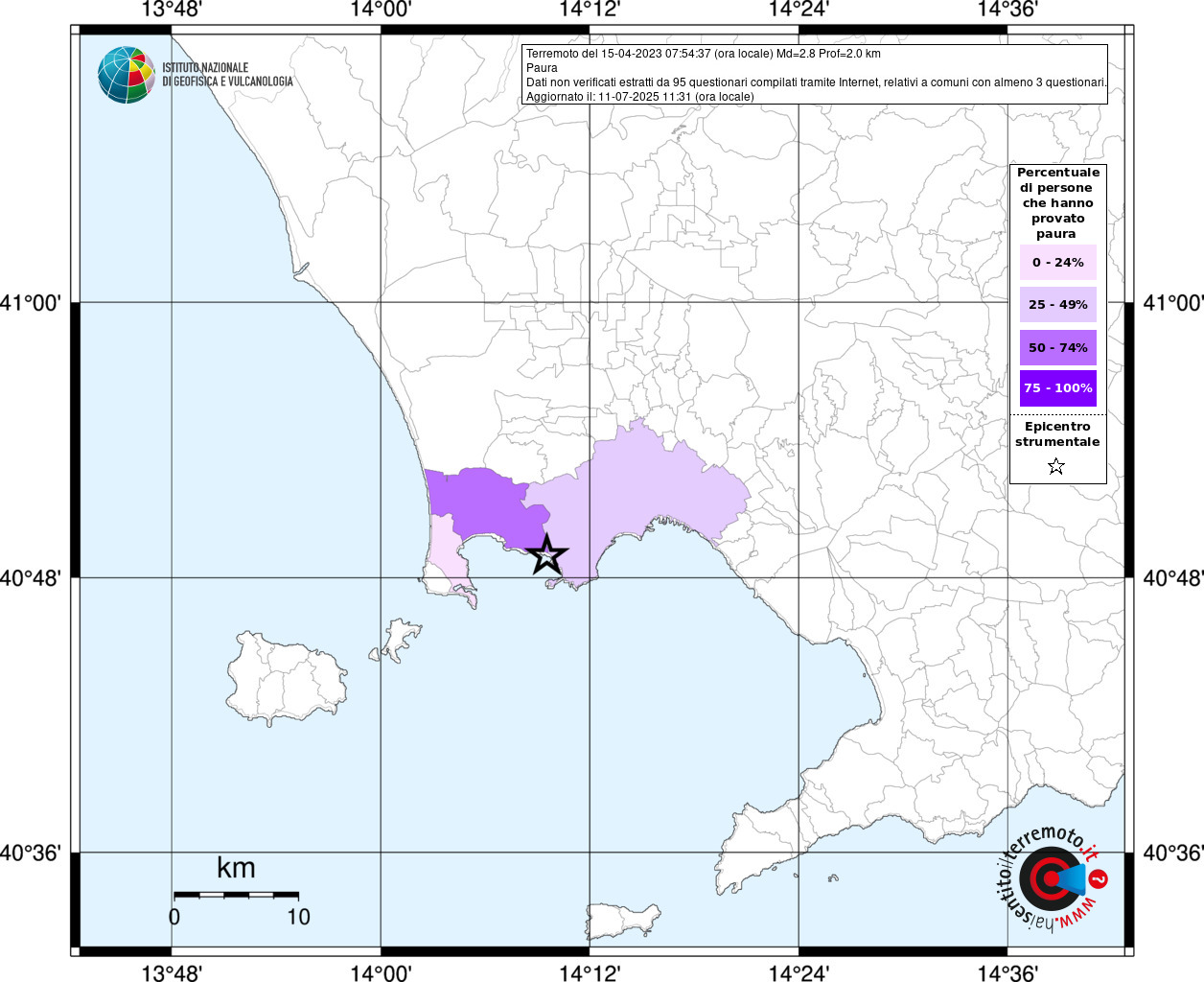Click the left 40°48' latitude label
The height and width of the screenshot is (982, 1204).
point(31,578)
